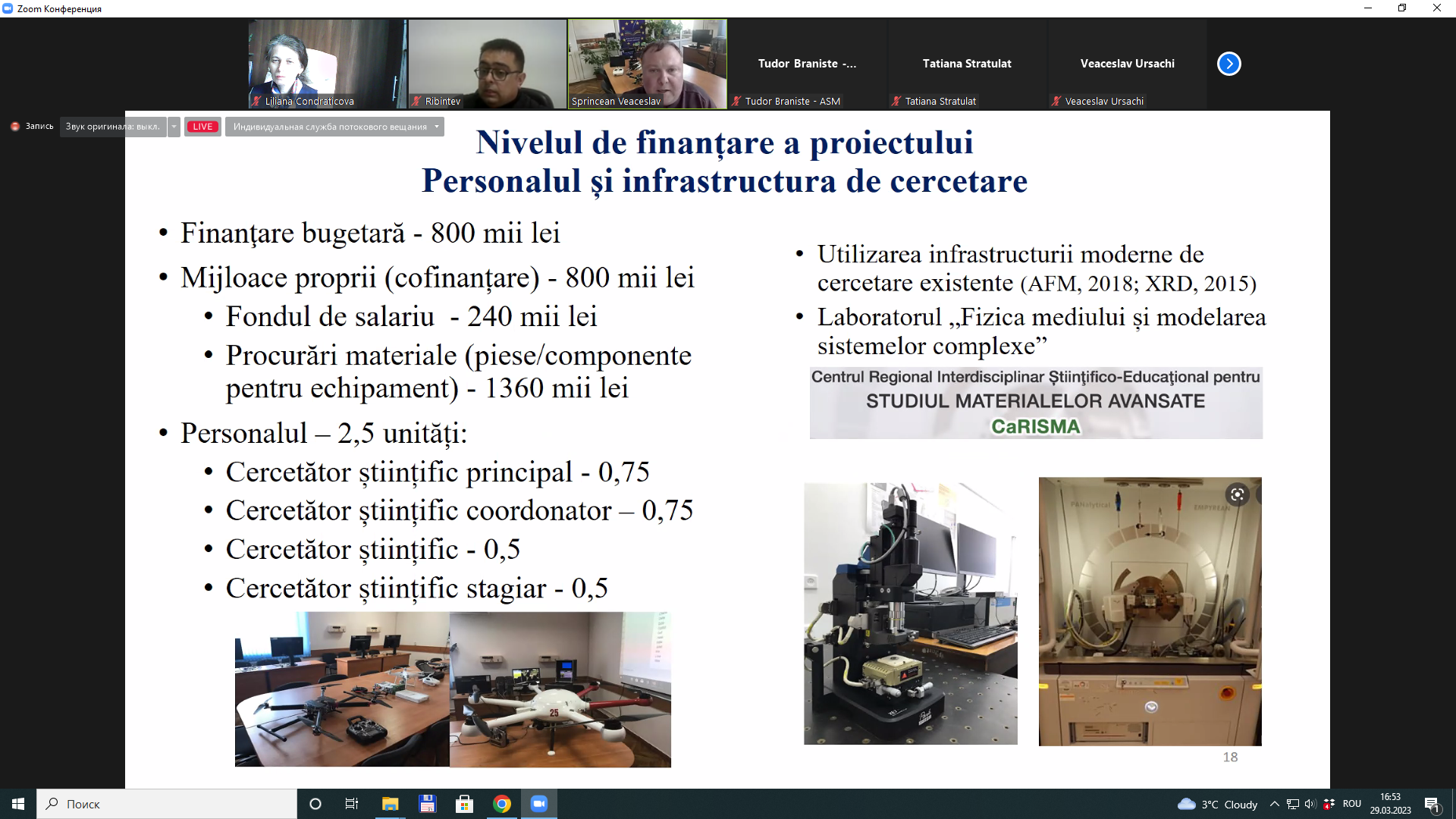
Task: Click the red recording indicator icon
Action: (15, 127)
